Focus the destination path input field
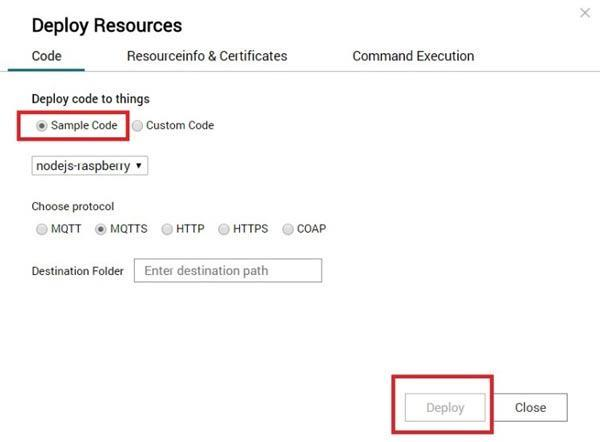Image resolution: width=600 pixels, height=442 pixels. coord(228,270)
